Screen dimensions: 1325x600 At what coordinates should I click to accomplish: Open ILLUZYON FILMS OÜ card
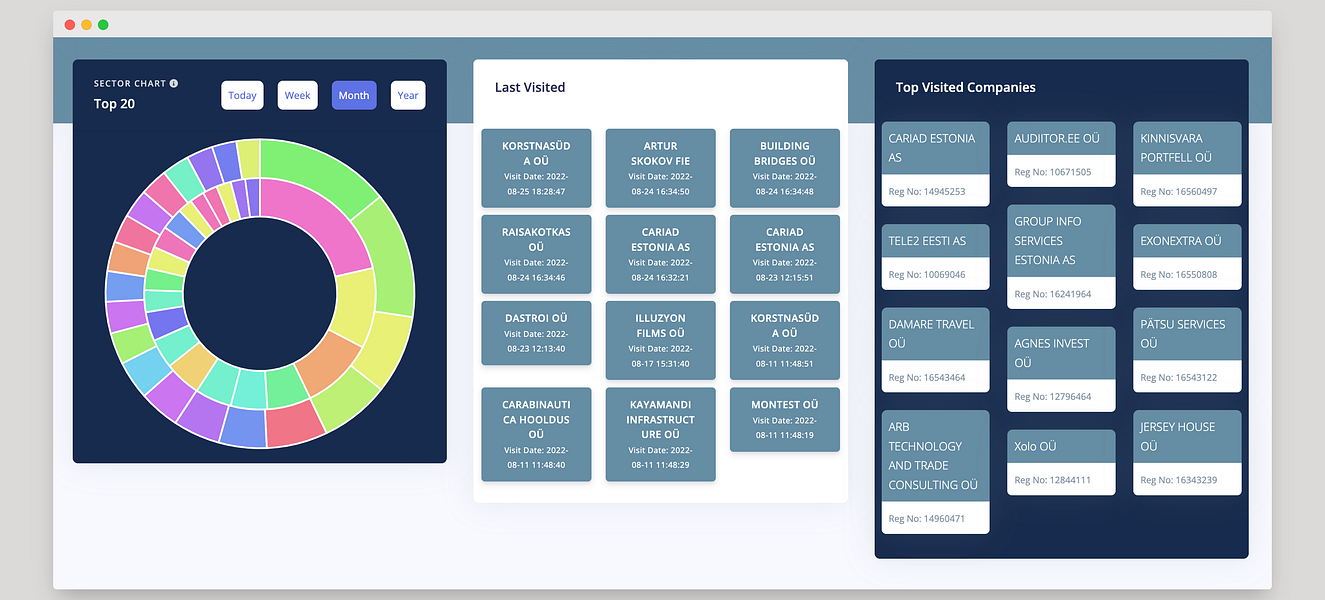pos(660,340)
